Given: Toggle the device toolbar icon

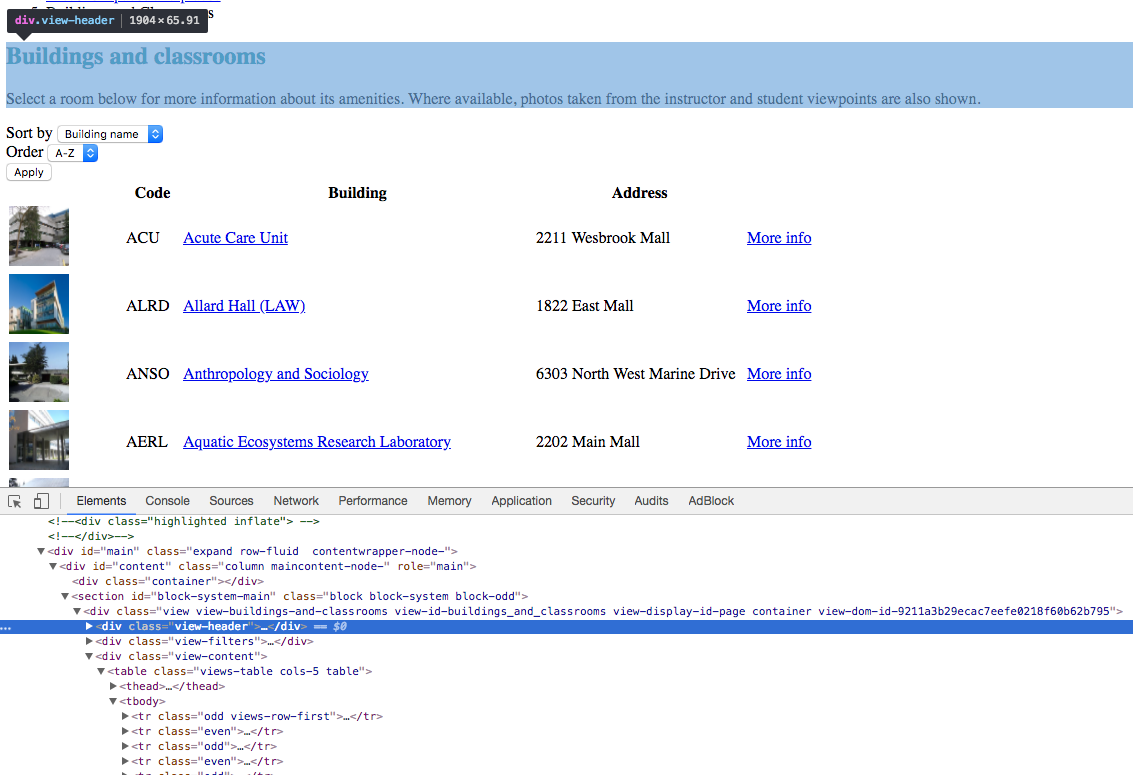Looking at the screenshot, I should [x=41, y=501].
